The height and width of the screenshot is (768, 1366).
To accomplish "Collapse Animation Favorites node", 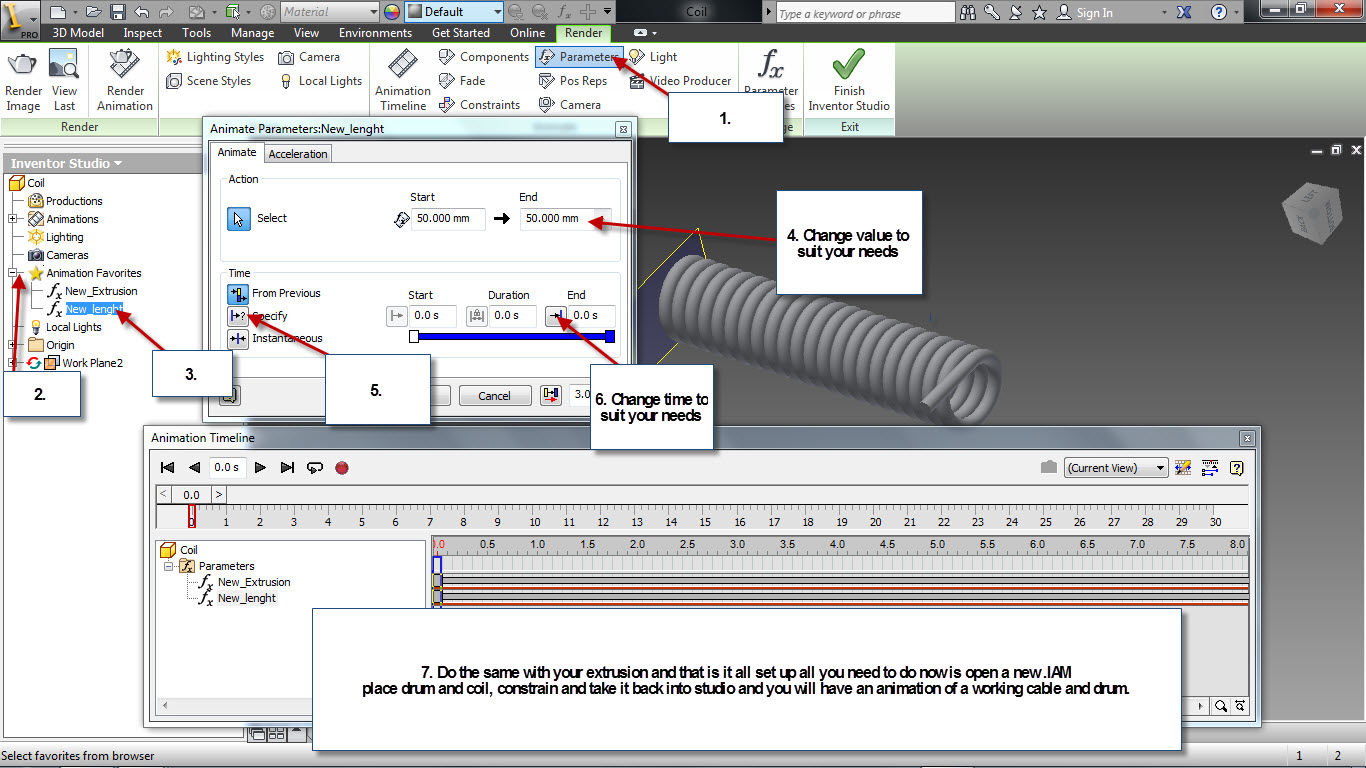I will pos(13,273).
